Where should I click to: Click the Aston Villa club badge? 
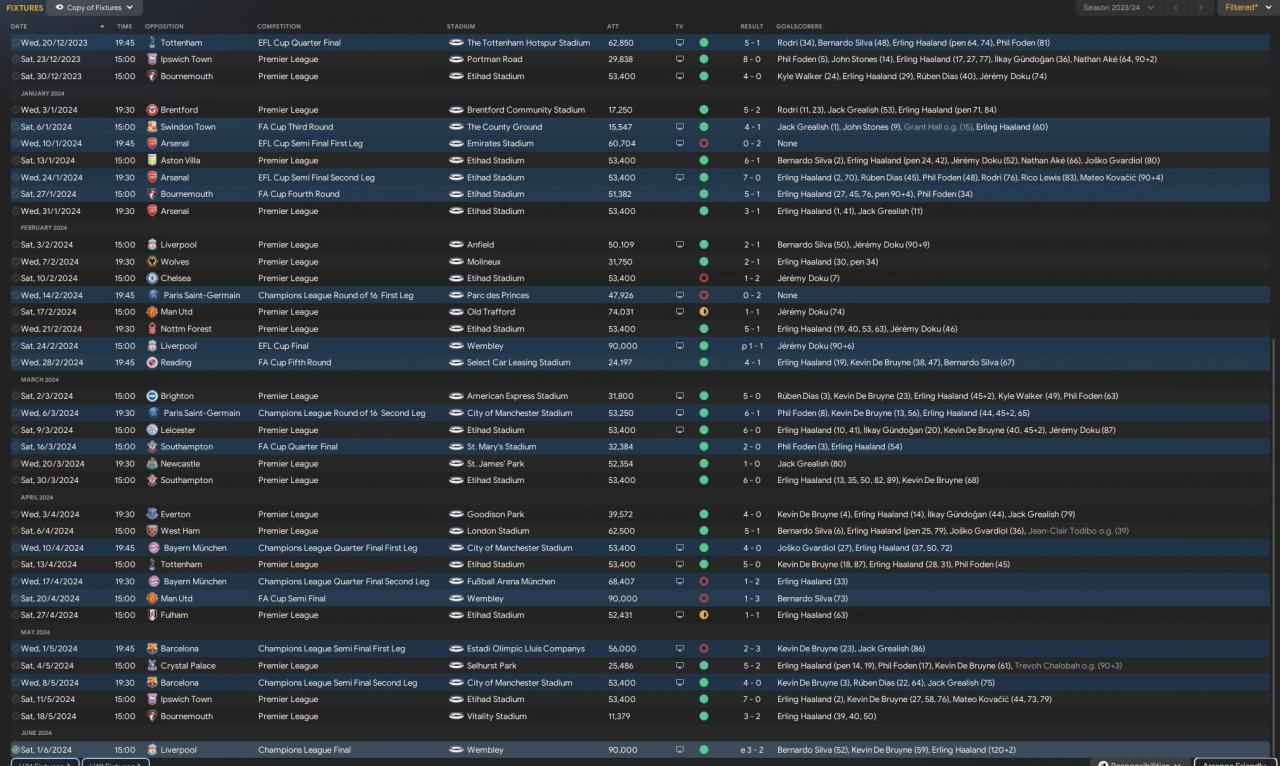[152, 160]
